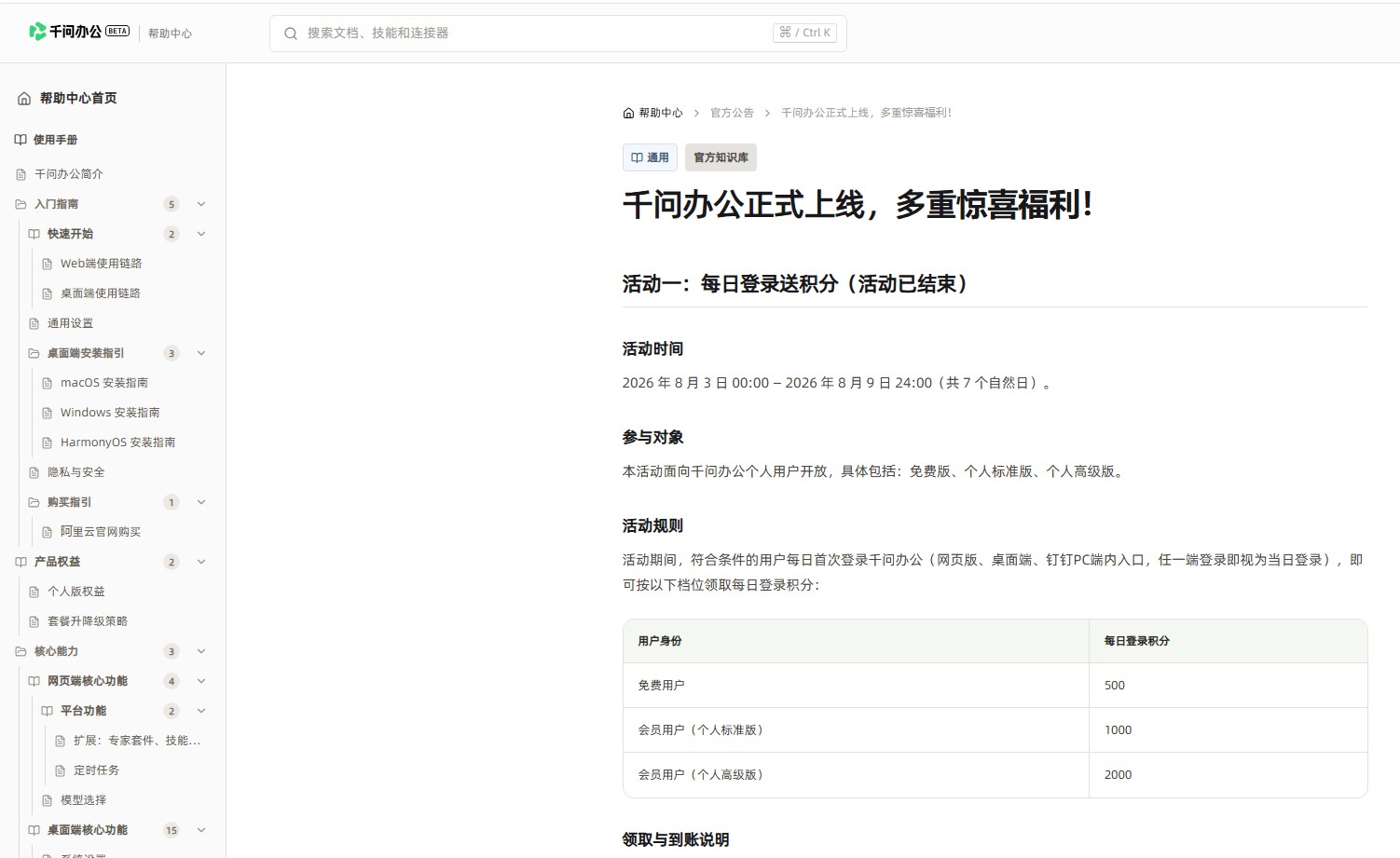Collapse the 产品权益 chevron
The image size is (1400, 858).
pos(201,562)
